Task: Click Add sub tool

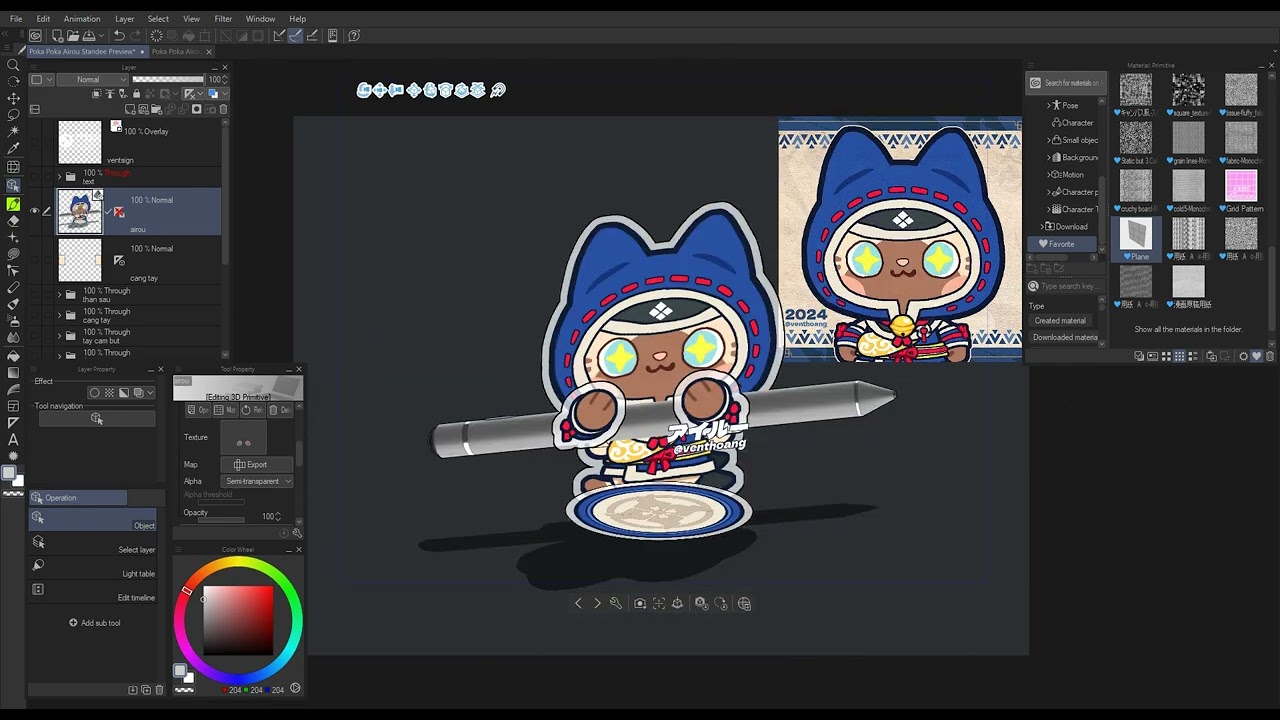Action: point(95,623)
